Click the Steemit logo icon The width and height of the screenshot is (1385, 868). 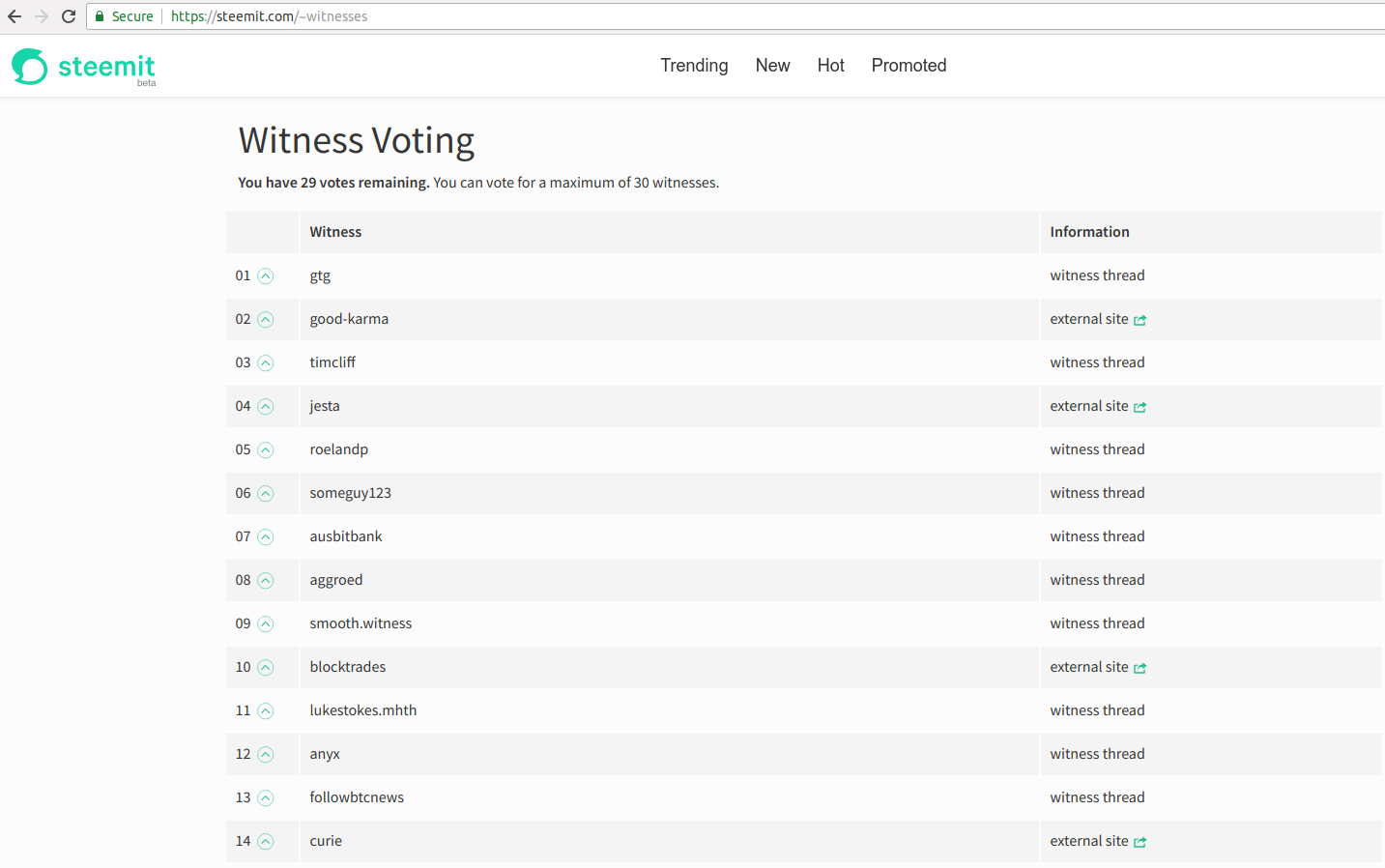[x=30, y=67]
